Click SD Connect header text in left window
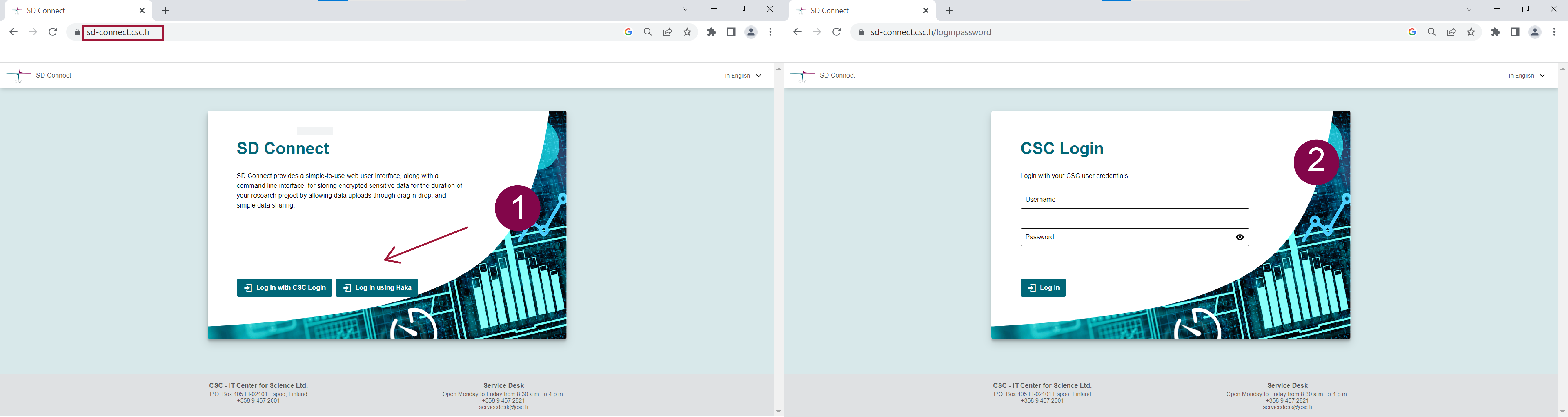 click(x=54, y=76)
